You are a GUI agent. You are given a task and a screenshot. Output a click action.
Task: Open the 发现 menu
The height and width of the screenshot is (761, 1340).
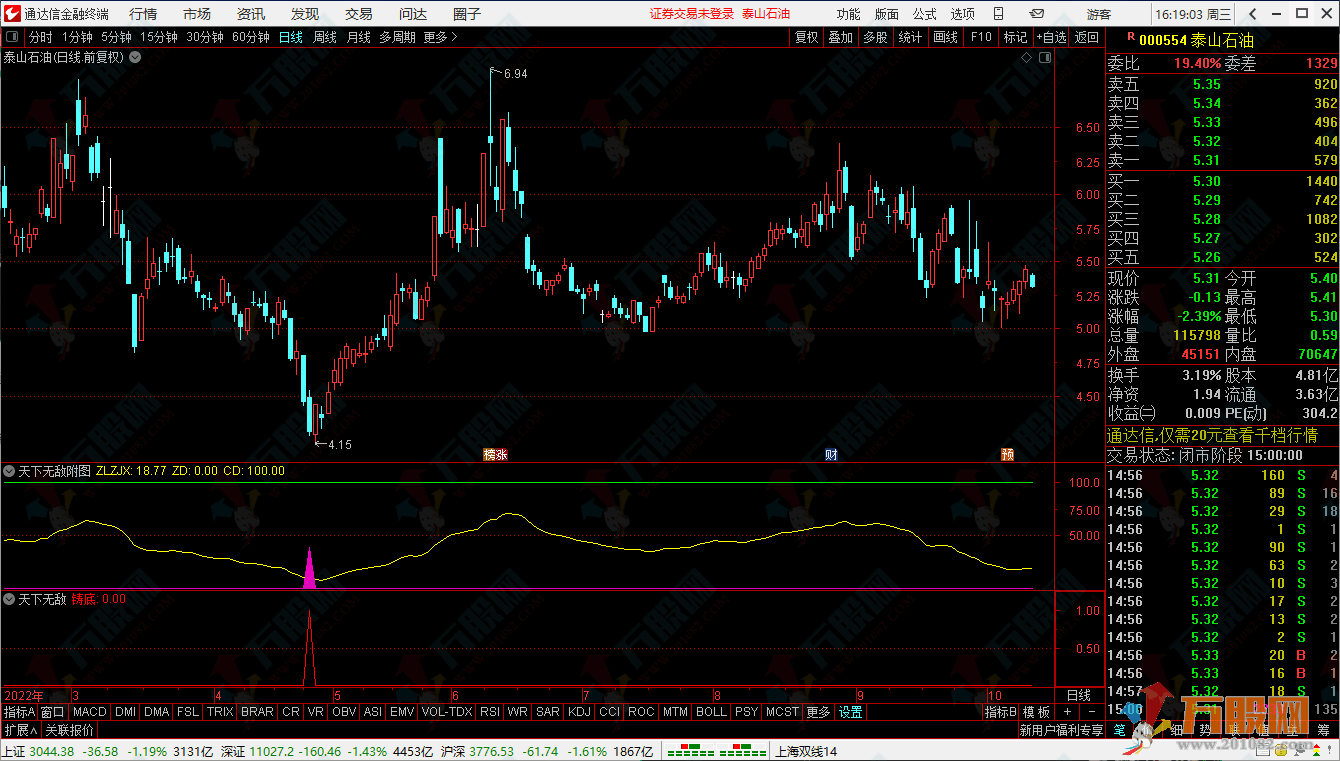305,14
